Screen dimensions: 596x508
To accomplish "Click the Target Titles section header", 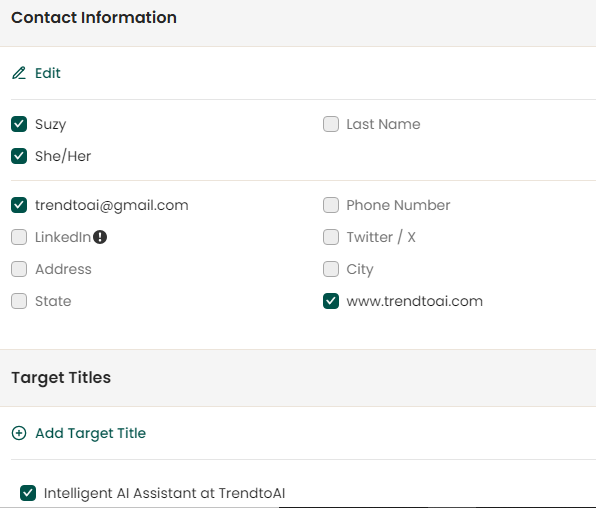I will (x=61, y=378).
